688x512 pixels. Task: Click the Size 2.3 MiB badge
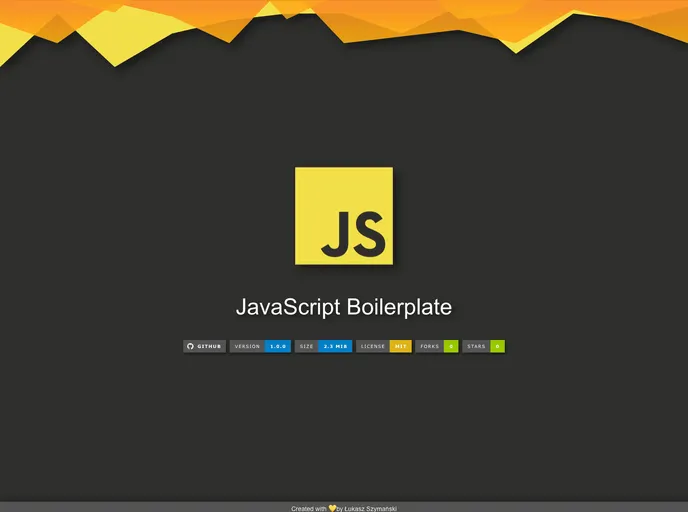[x=323, y=346]
